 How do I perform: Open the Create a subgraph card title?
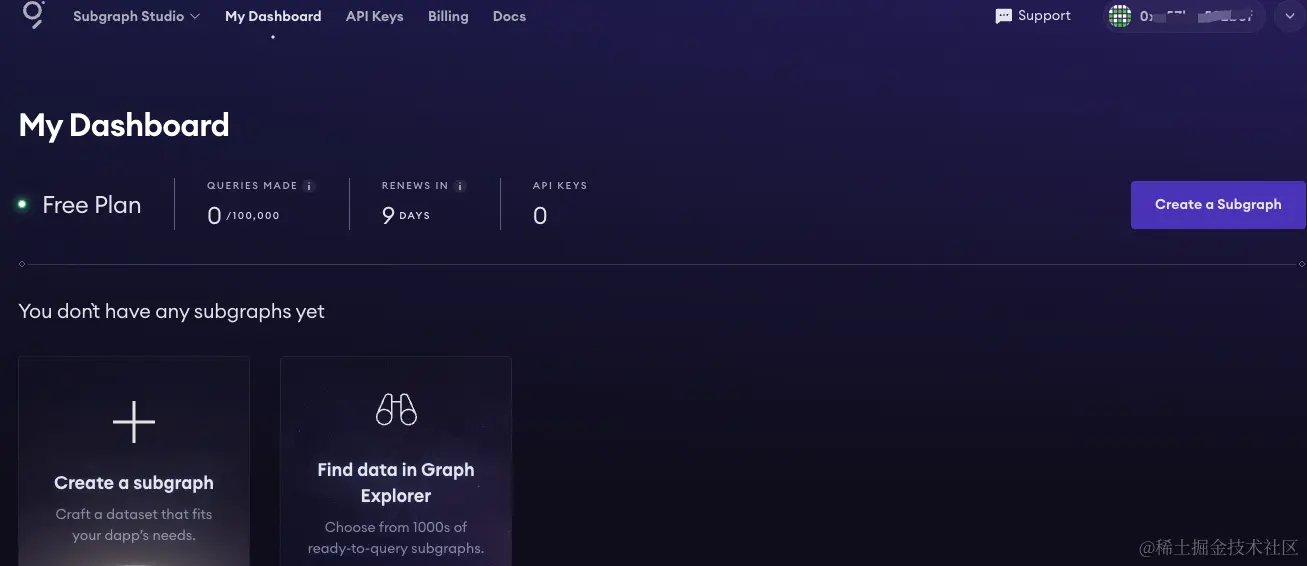(x=134, y=483)
